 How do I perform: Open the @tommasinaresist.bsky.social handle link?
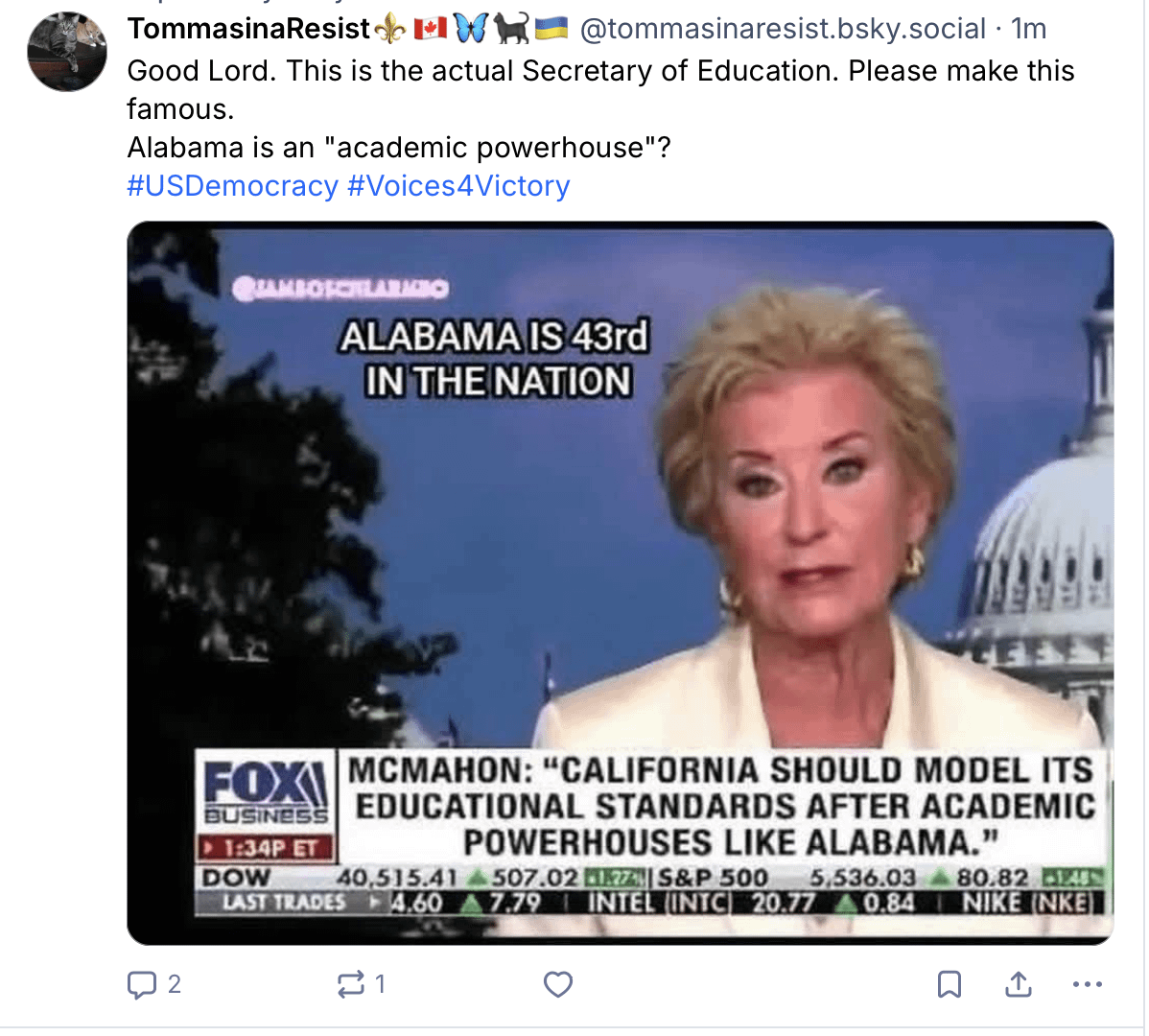click(x=783, y=30)
